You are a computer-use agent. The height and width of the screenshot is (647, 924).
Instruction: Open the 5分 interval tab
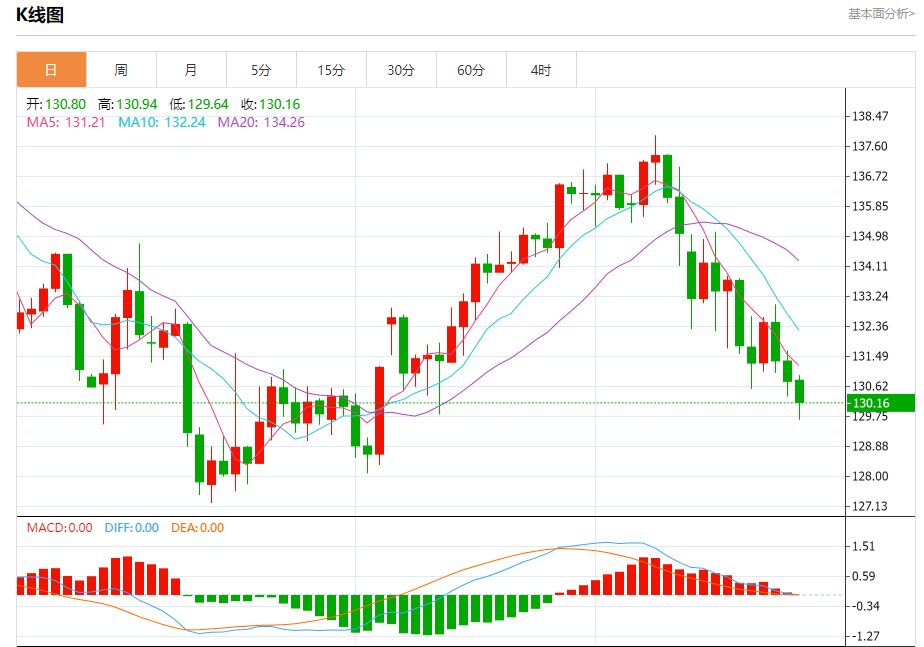(261, 70)
